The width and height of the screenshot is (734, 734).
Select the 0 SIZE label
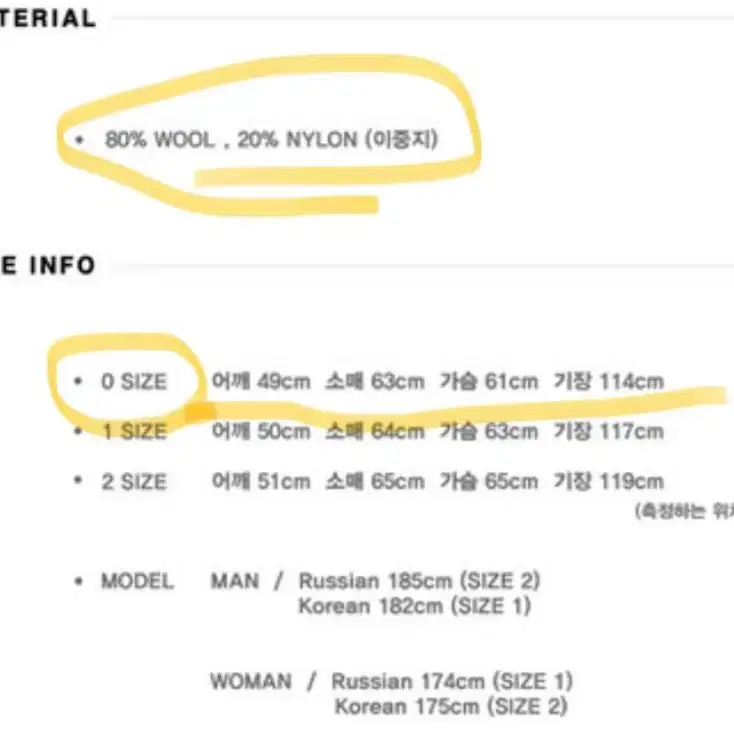pyautogui.click(x=134, y=382)
